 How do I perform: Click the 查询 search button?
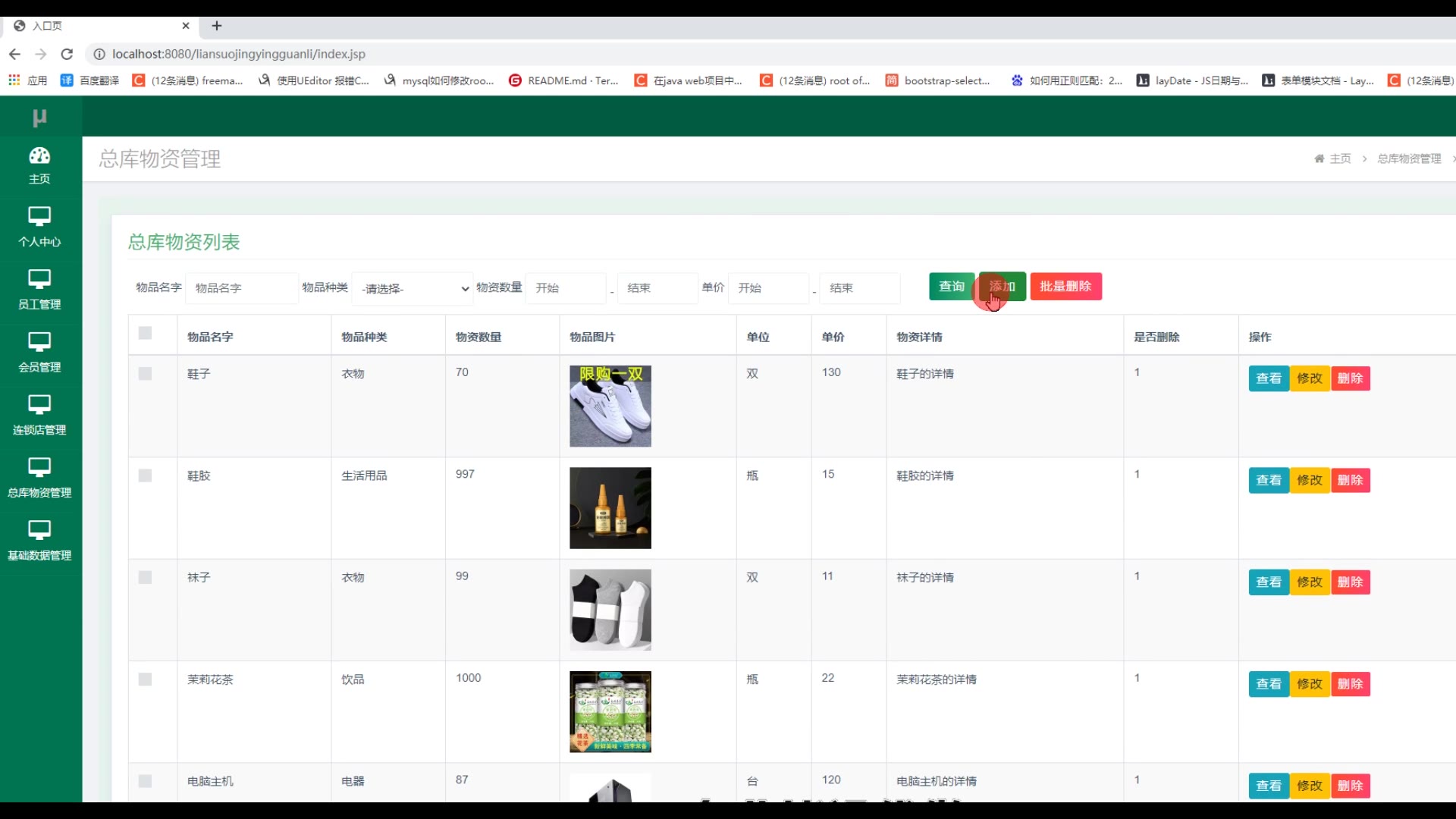pyautogui.click(x=951, y=287)
